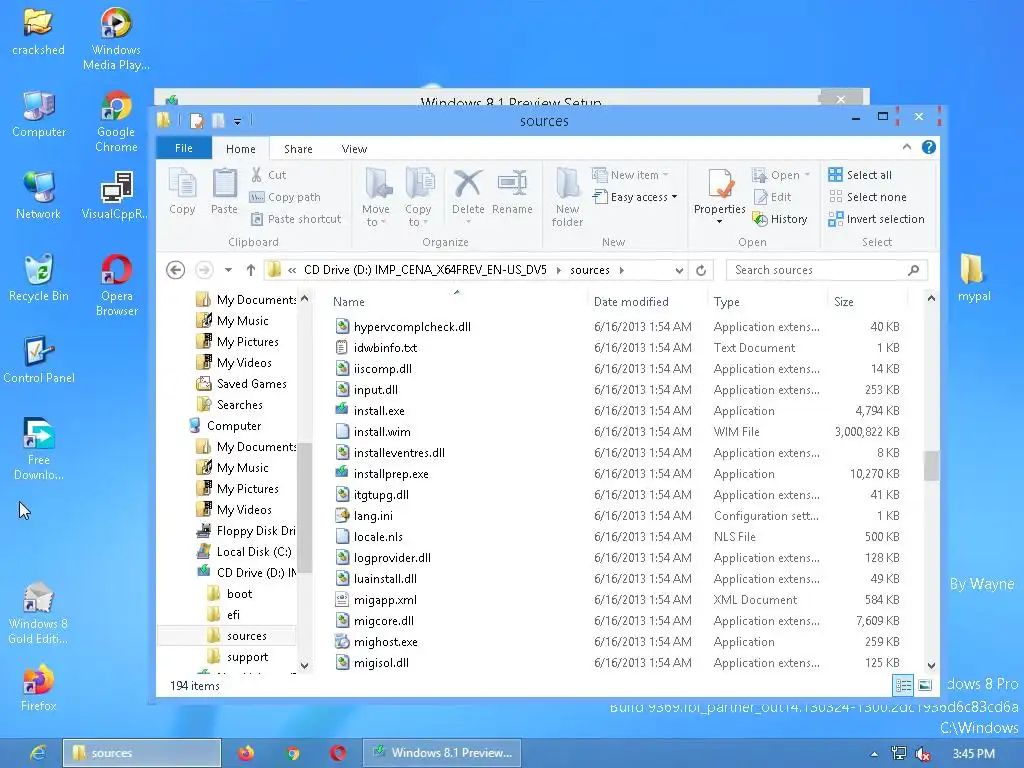Switch to the View tab
Image resolution: width=1024 pixels, height=768 pixels.
pyautogui.click(x=354, y=149)
